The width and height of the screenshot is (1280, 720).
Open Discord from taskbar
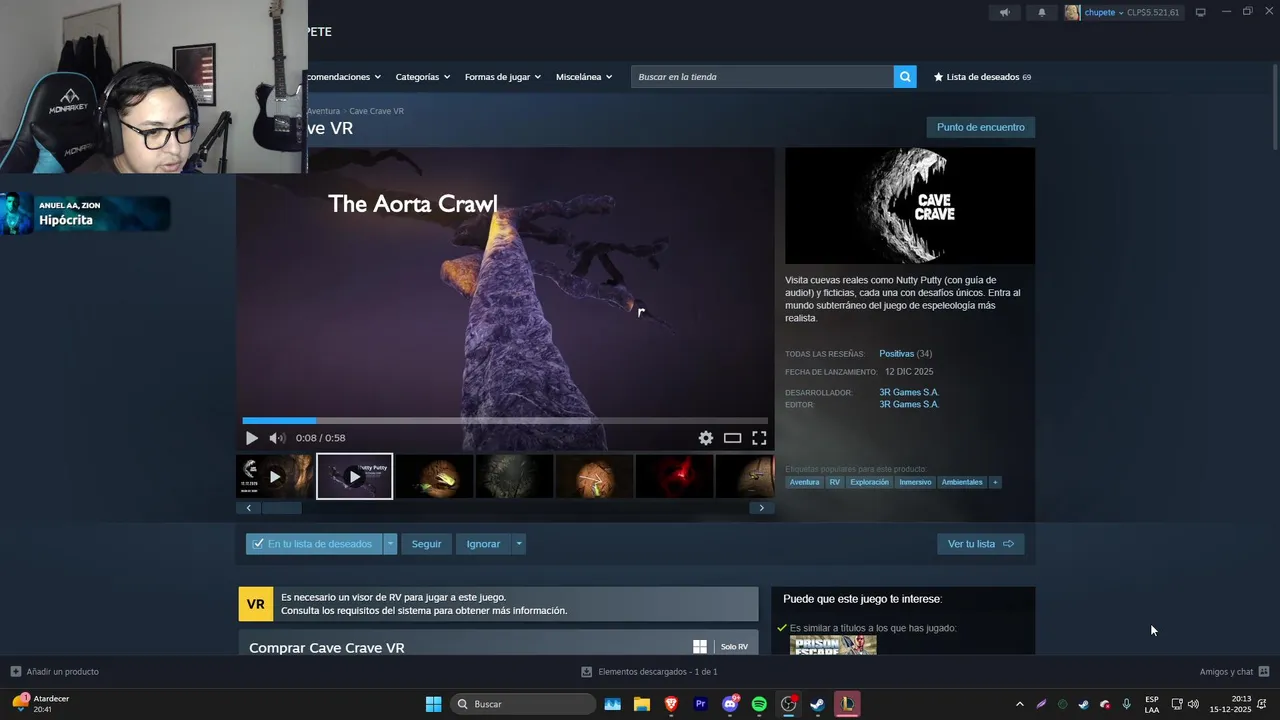click(730, 704)
